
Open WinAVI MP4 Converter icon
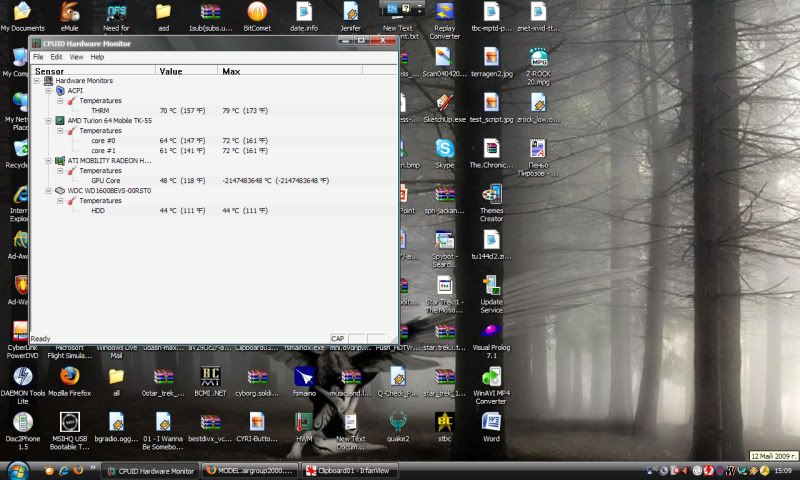pos(491,378)
